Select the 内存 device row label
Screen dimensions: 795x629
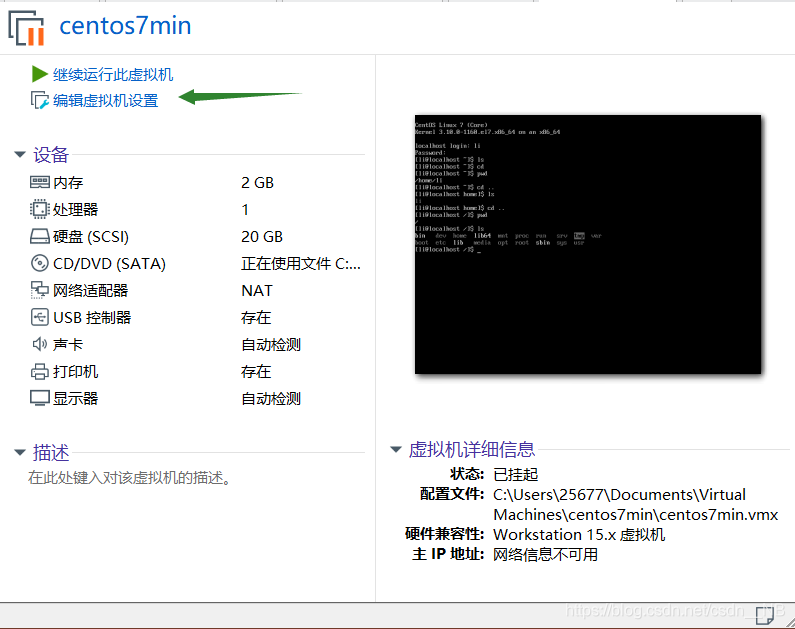click(68, 182)
